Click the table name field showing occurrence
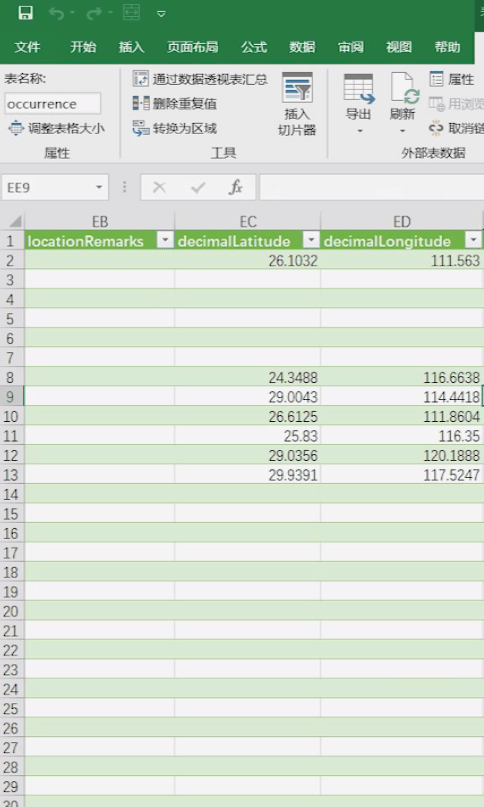Viewport: 484px width, 807px height. tap(53, 103)
